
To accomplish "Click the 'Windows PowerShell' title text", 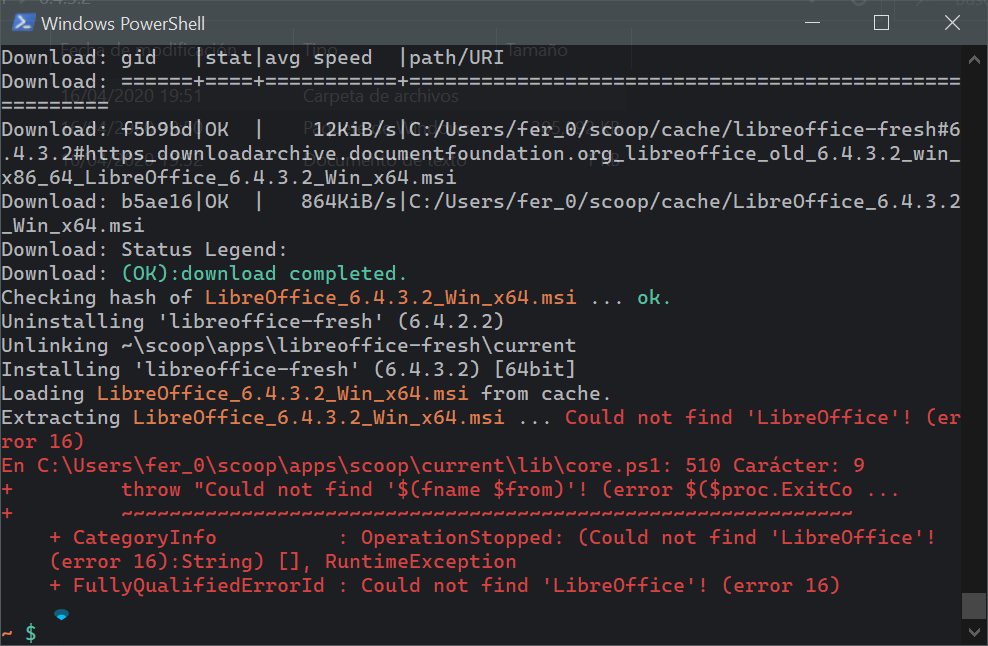I will point(123,24).
